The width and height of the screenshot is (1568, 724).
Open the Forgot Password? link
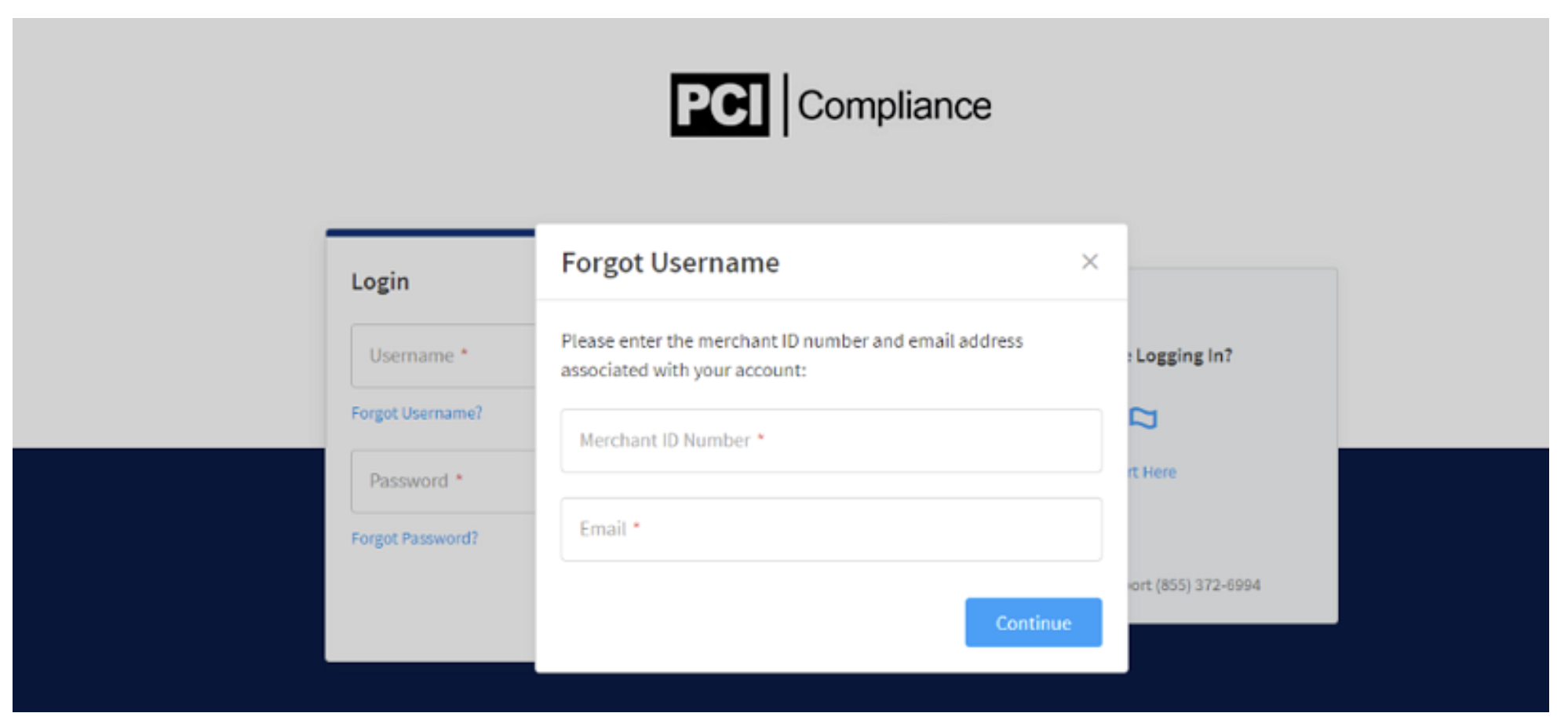click(414, 539)
